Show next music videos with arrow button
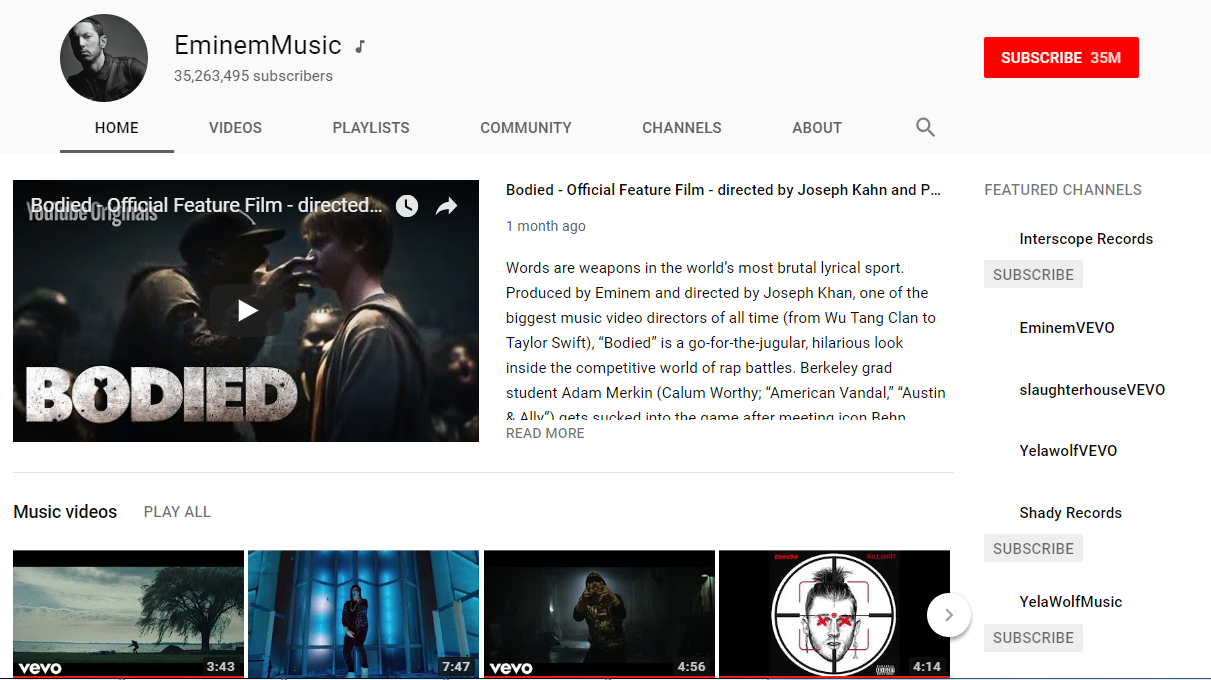The height and width of the screenshot is (680, 1211). (949, 615)
